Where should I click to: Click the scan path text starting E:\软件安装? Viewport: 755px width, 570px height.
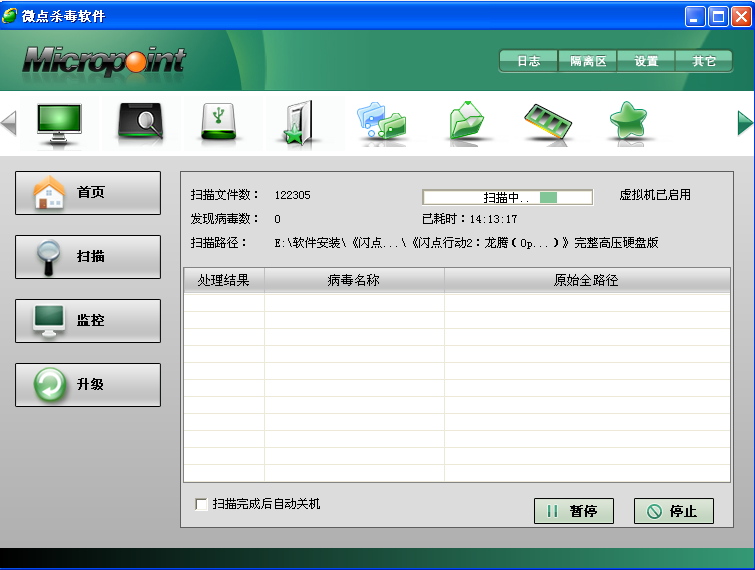click(x=466, y=243)
